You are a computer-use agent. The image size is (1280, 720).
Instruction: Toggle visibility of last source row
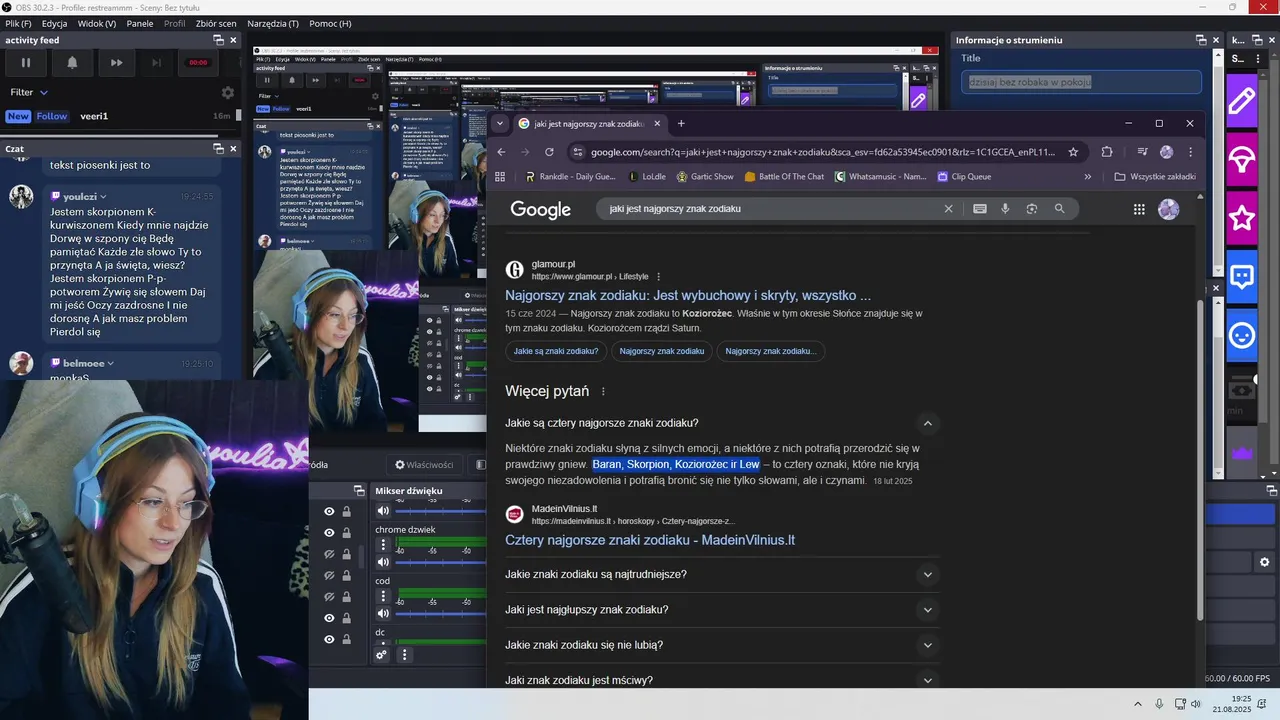click(329, 639)
